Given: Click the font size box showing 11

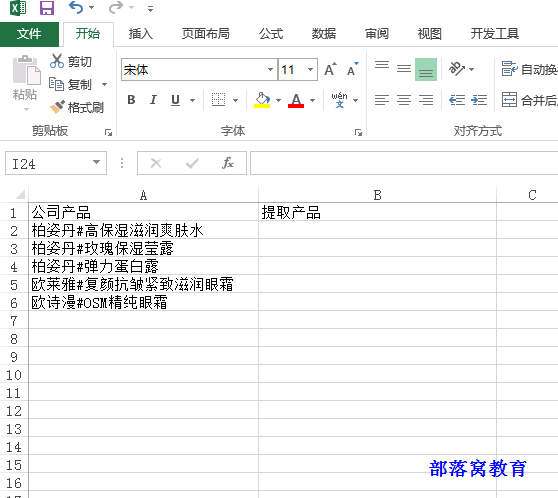Looking at the screenshot, I should coord(292,69).
